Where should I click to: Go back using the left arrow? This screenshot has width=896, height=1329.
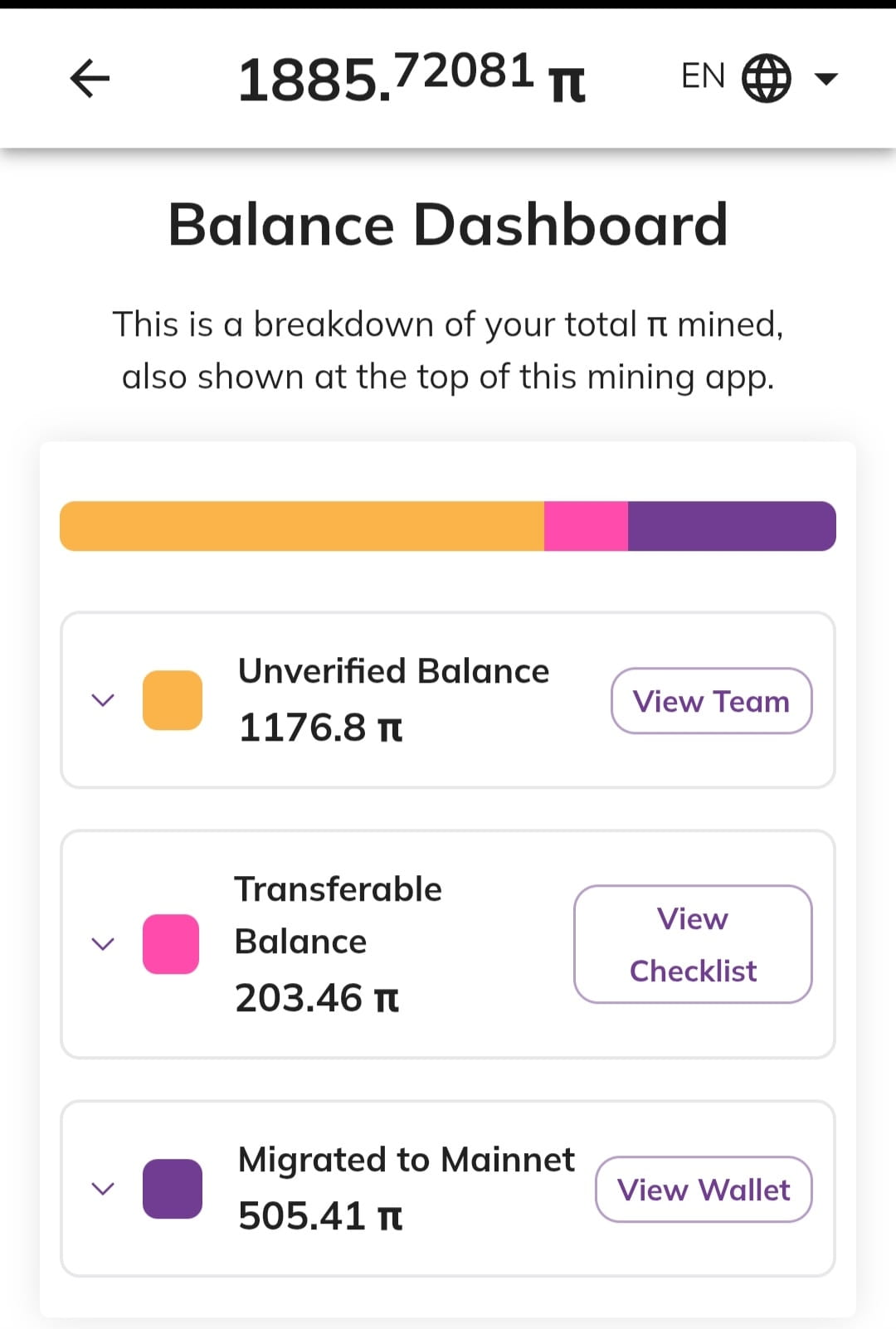pos(90,79)
